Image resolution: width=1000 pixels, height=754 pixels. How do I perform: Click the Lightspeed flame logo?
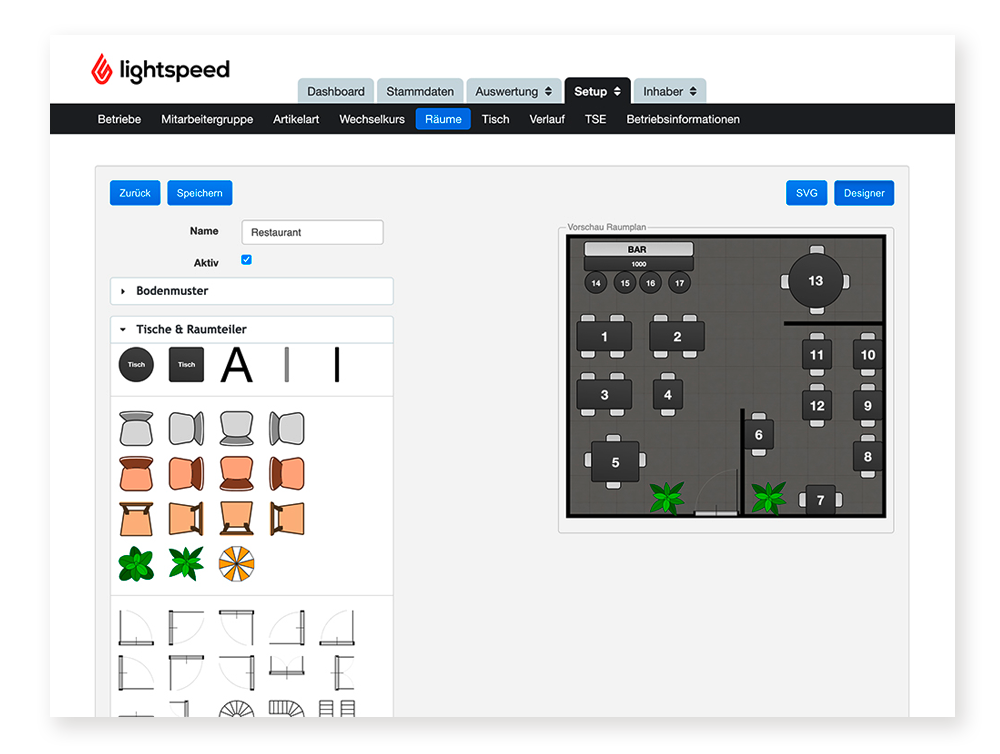[101, 69]
